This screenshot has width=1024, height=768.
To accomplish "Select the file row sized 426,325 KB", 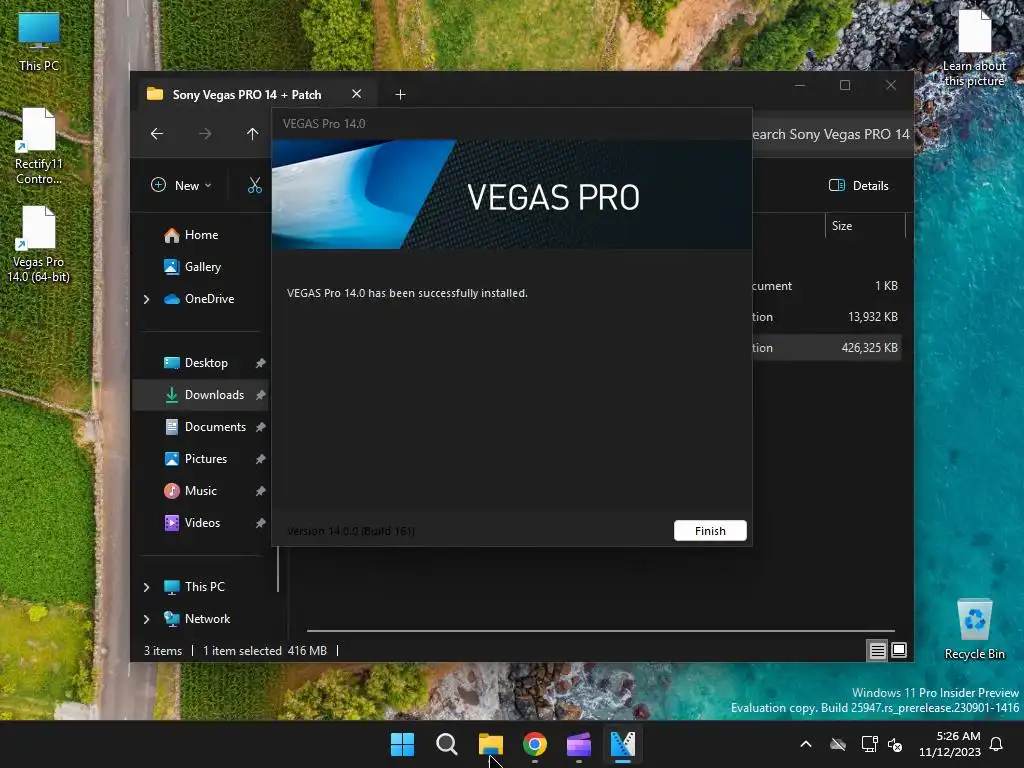I will (827, 348).
